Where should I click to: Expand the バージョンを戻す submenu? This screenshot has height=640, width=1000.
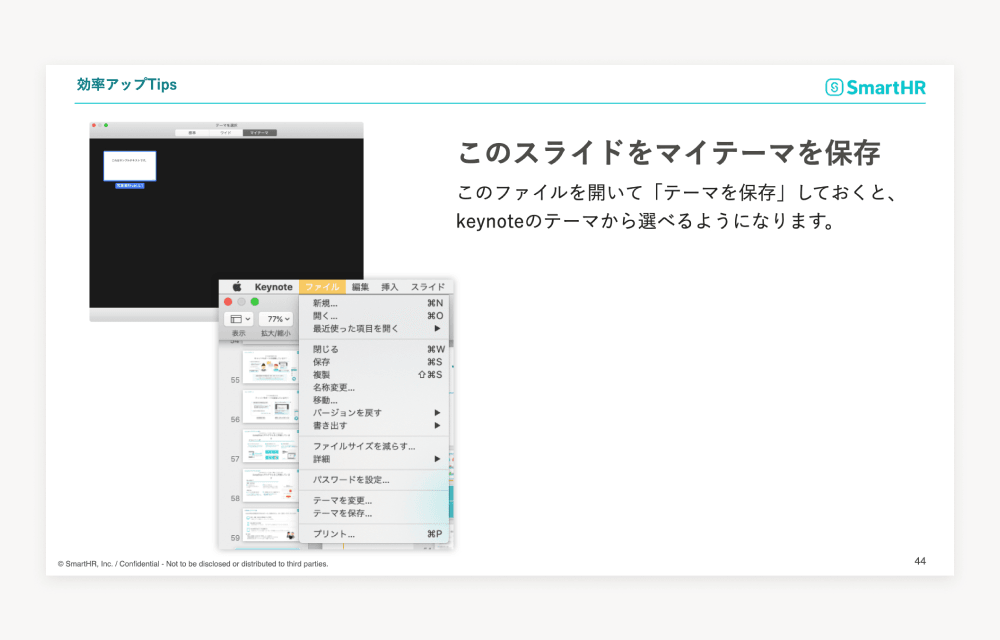click(436, 412)
